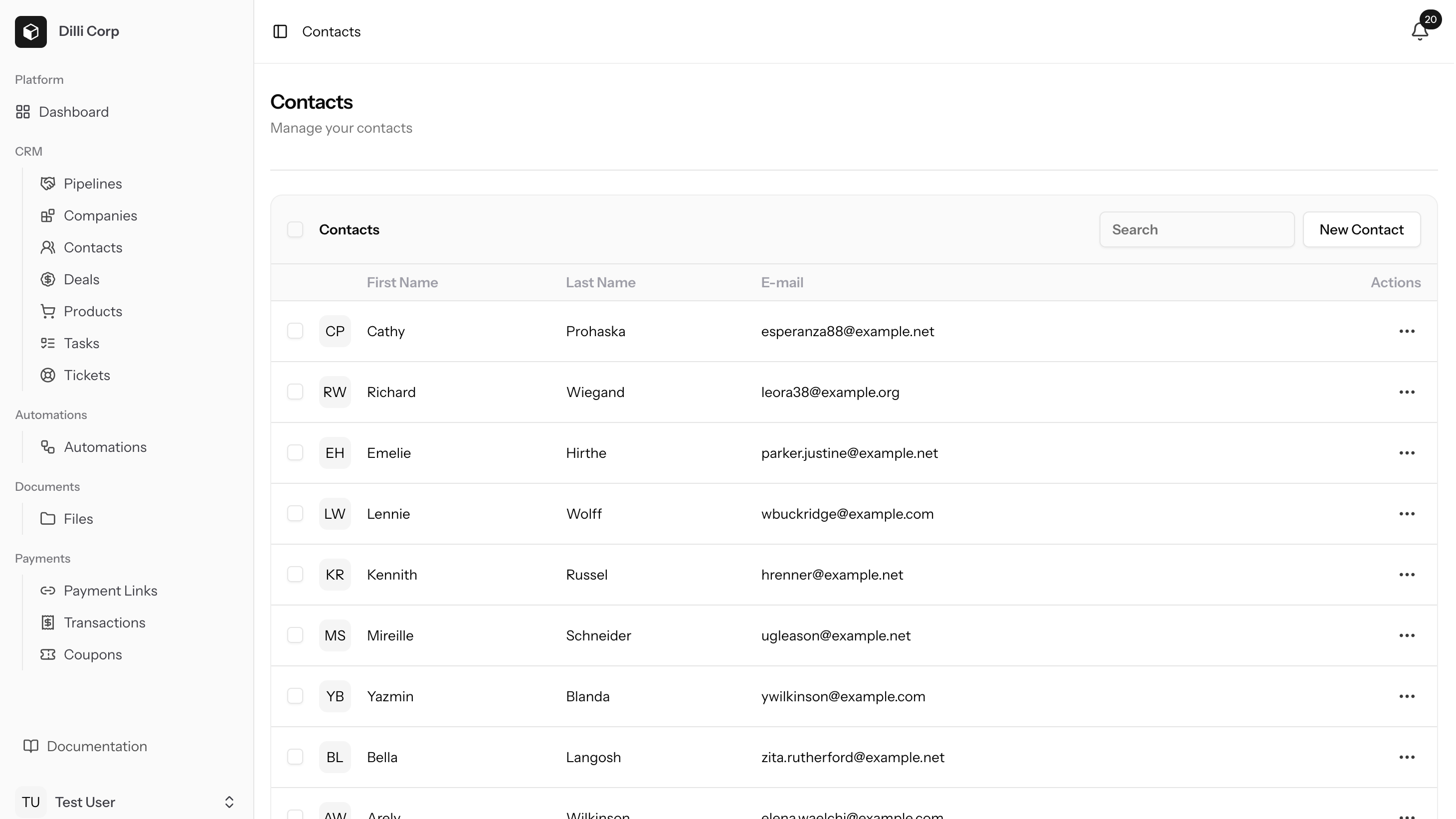Screen dimensions: 1456x819
Task: Expand the Test User account switcher
Action: tap(229, 802)
